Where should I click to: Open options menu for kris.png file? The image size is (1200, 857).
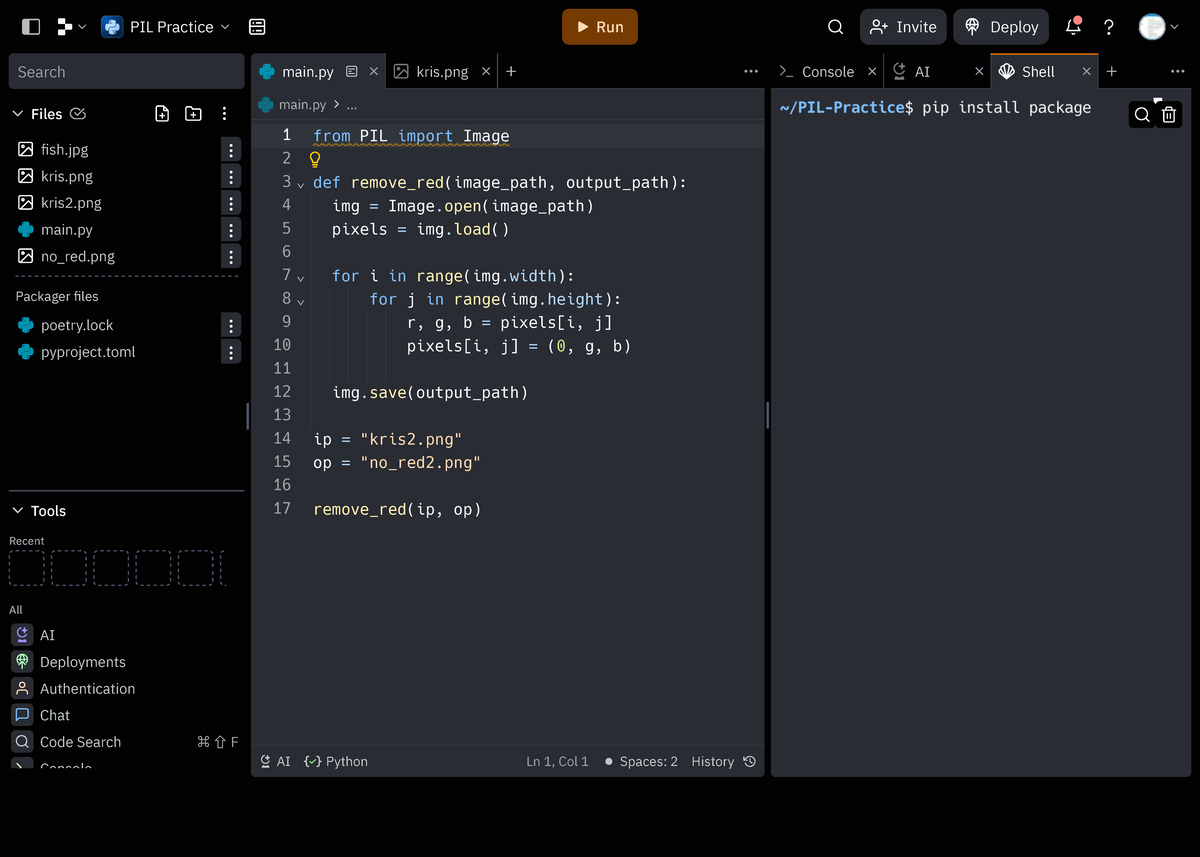click(x=231, y=177)
